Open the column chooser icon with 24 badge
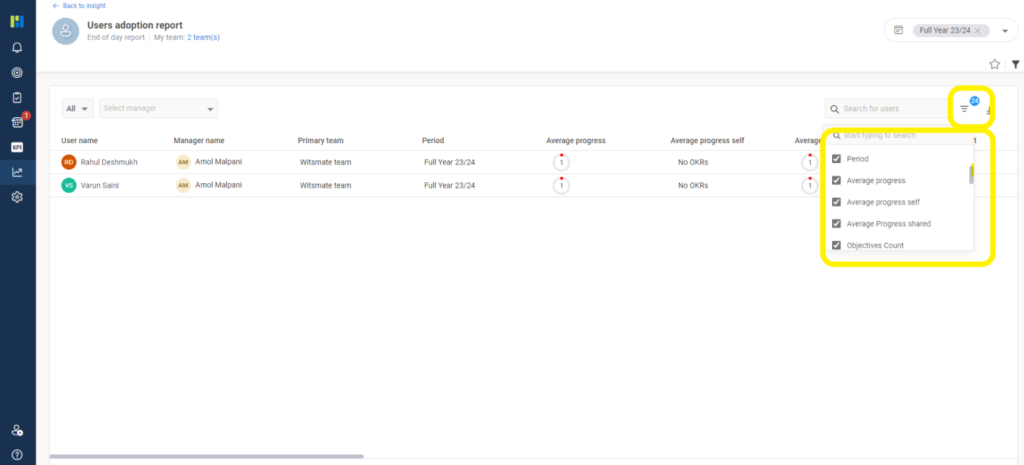 pyautogui.click(x=965, y=108)
